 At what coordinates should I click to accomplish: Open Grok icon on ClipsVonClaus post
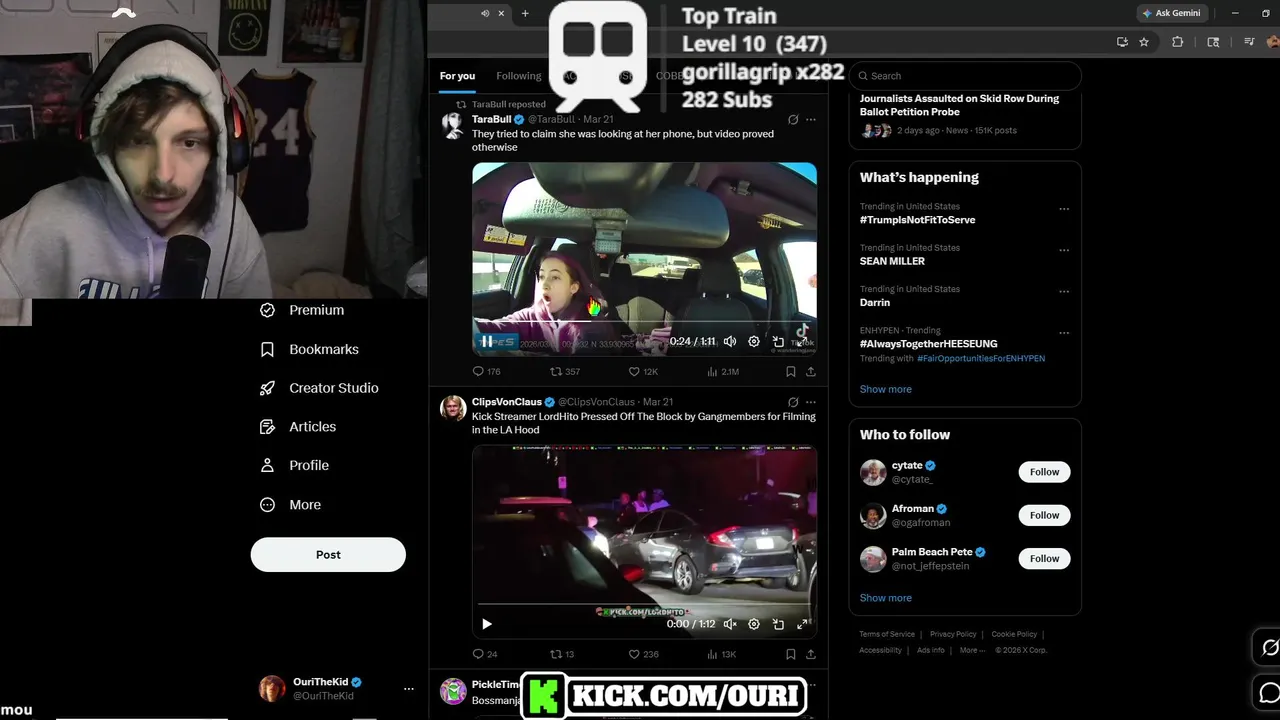tap(793, 402)
